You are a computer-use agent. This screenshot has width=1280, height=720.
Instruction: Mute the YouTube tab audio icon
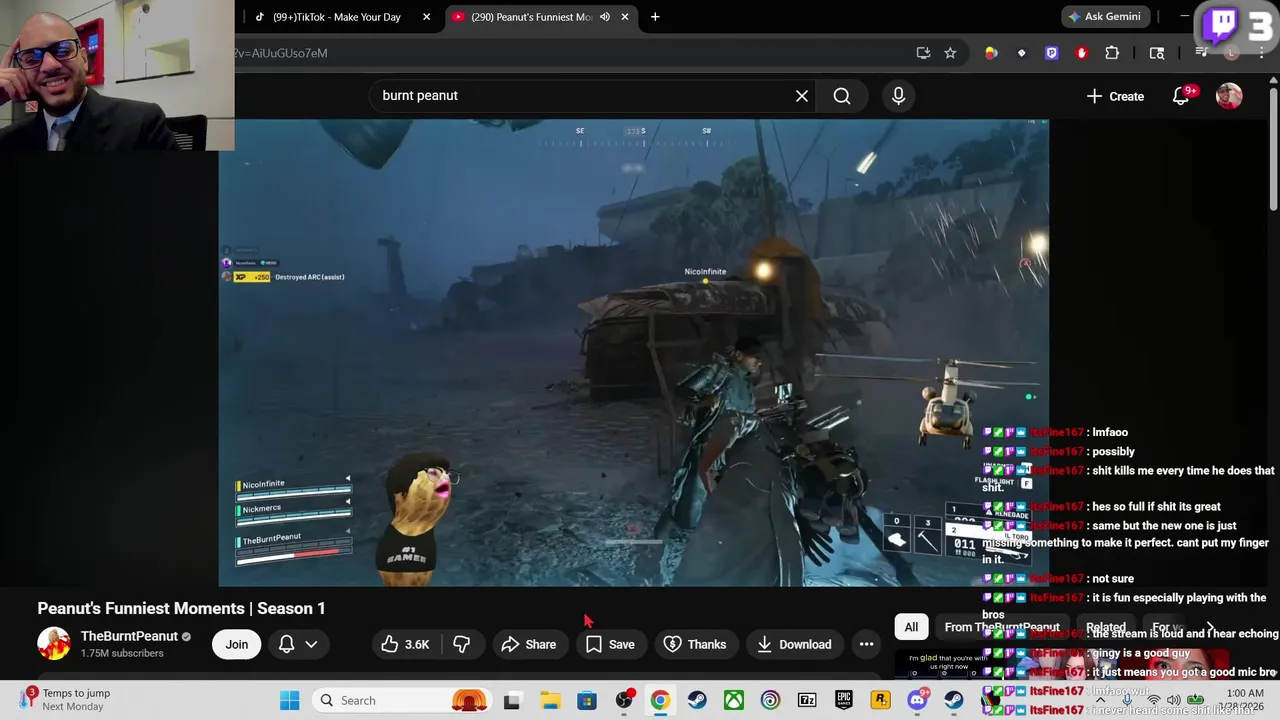point(605,17)
